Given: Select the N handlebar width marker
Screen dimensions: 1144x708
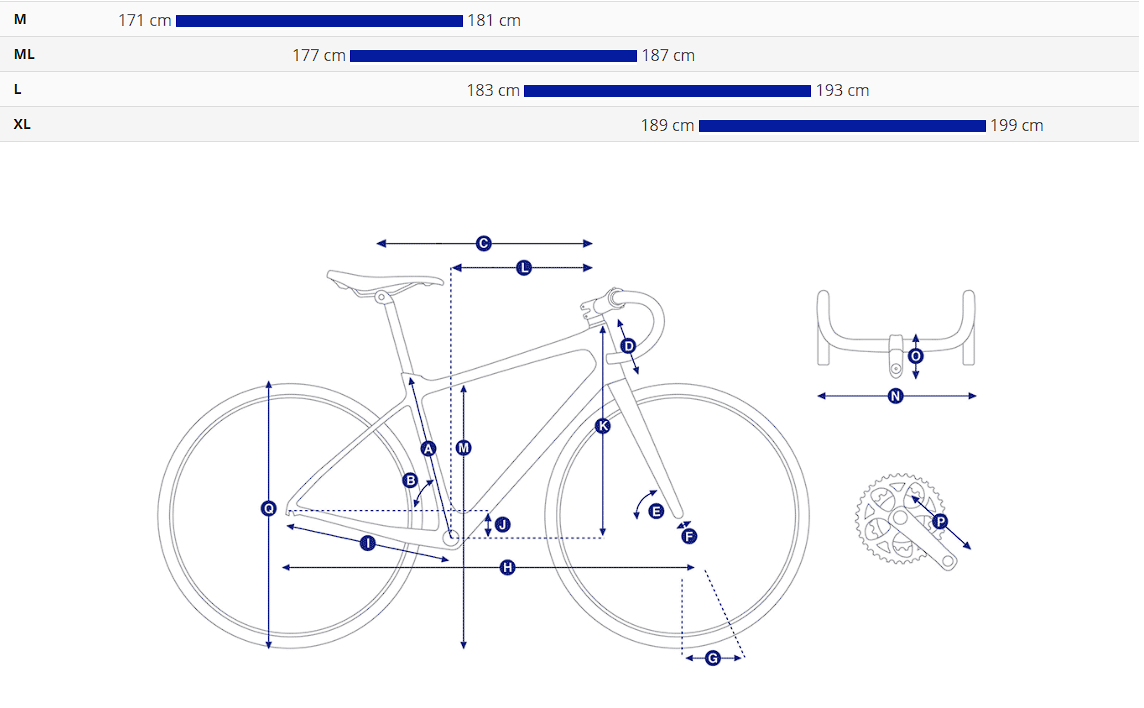Looking at the screenshot, I should click(x=896, y=396).
